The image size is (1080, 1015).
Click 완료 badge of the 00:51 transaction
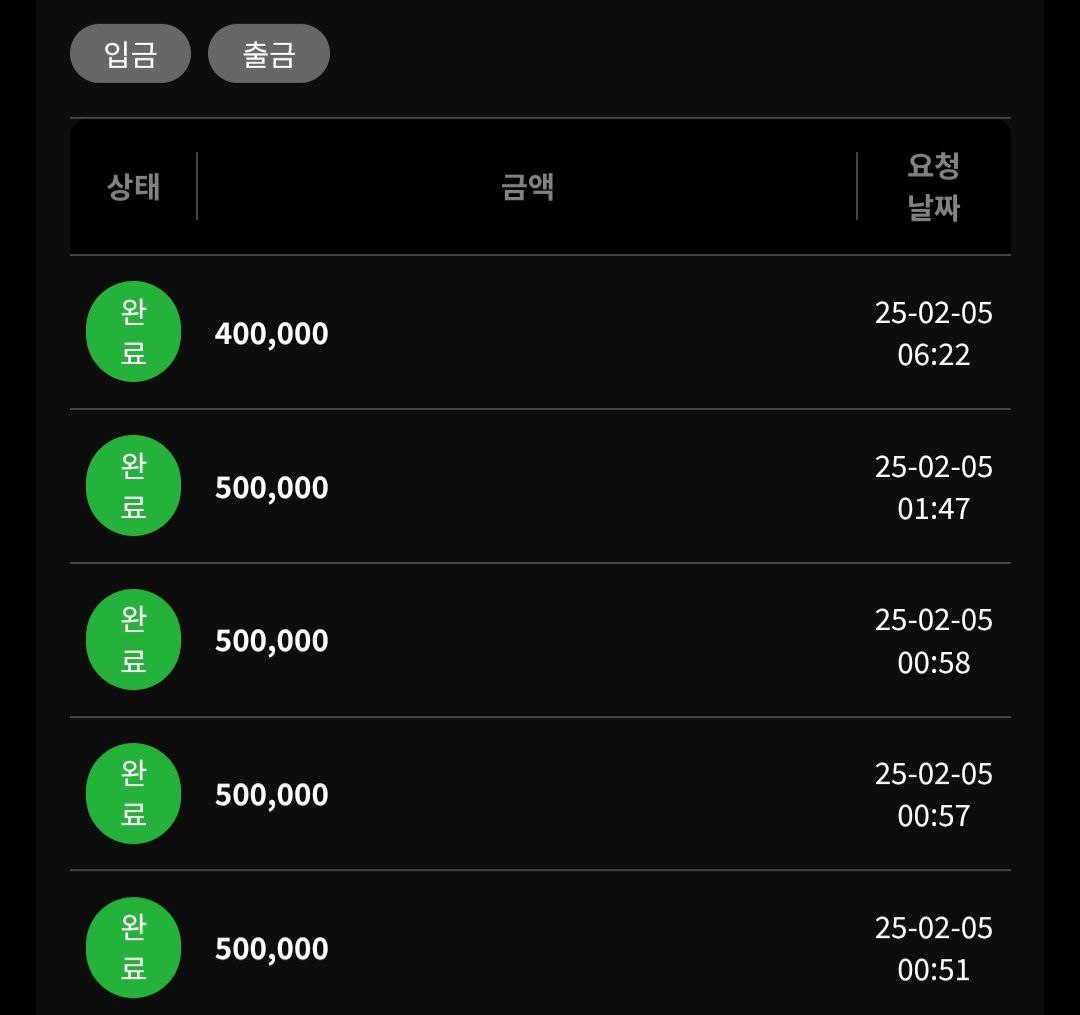134,948
